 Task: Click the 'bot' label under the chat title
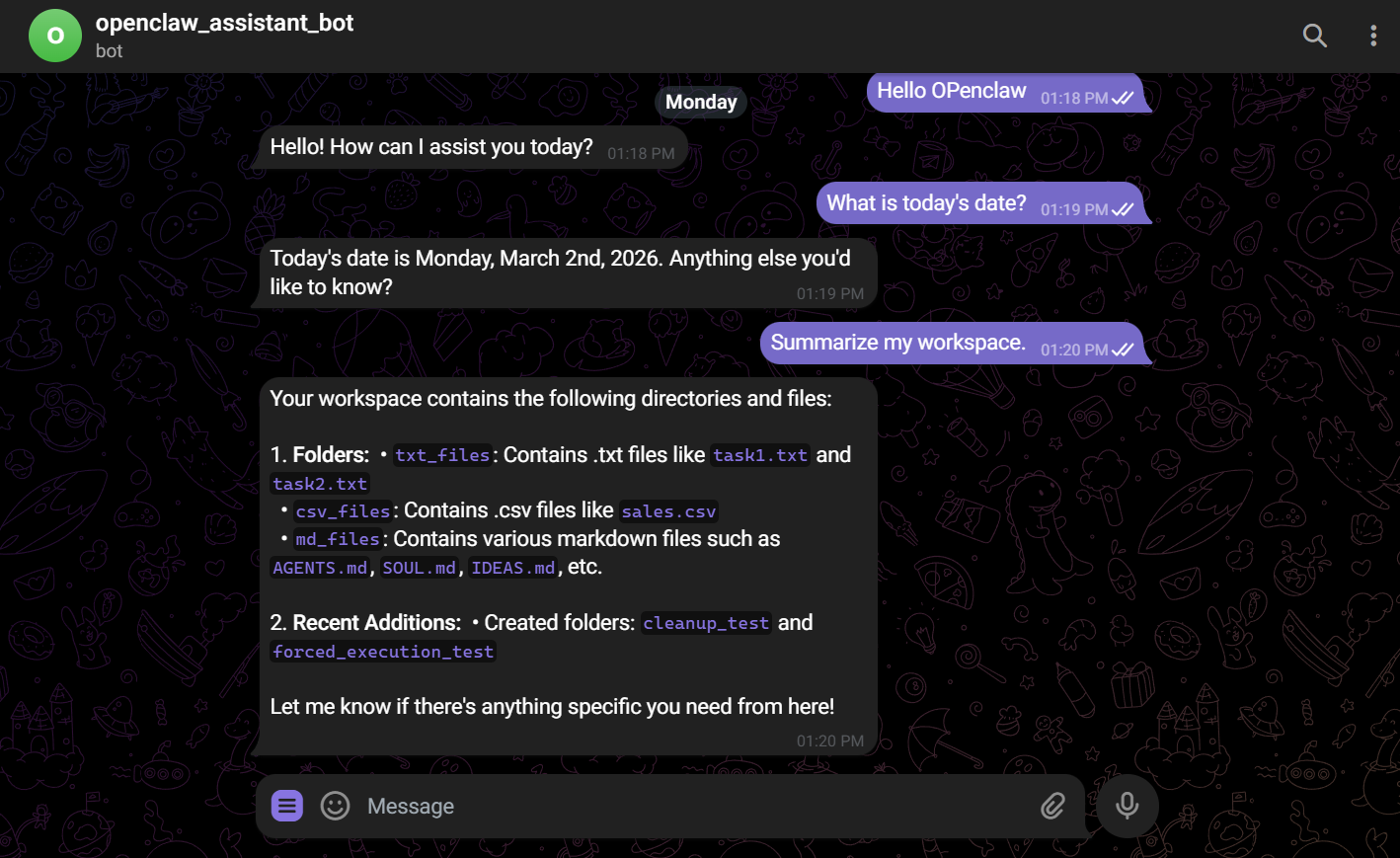point(109,51)
